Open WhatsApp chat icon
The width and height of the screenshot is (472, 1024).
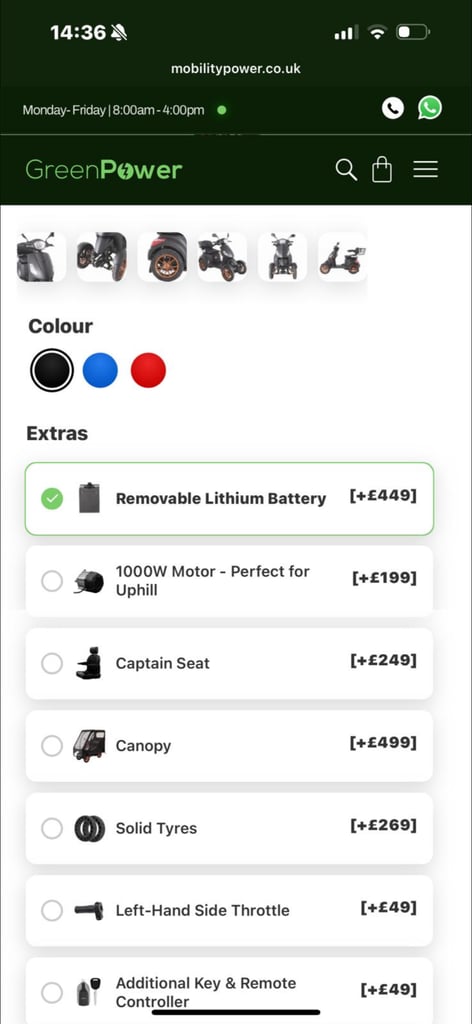click(430, 108)
